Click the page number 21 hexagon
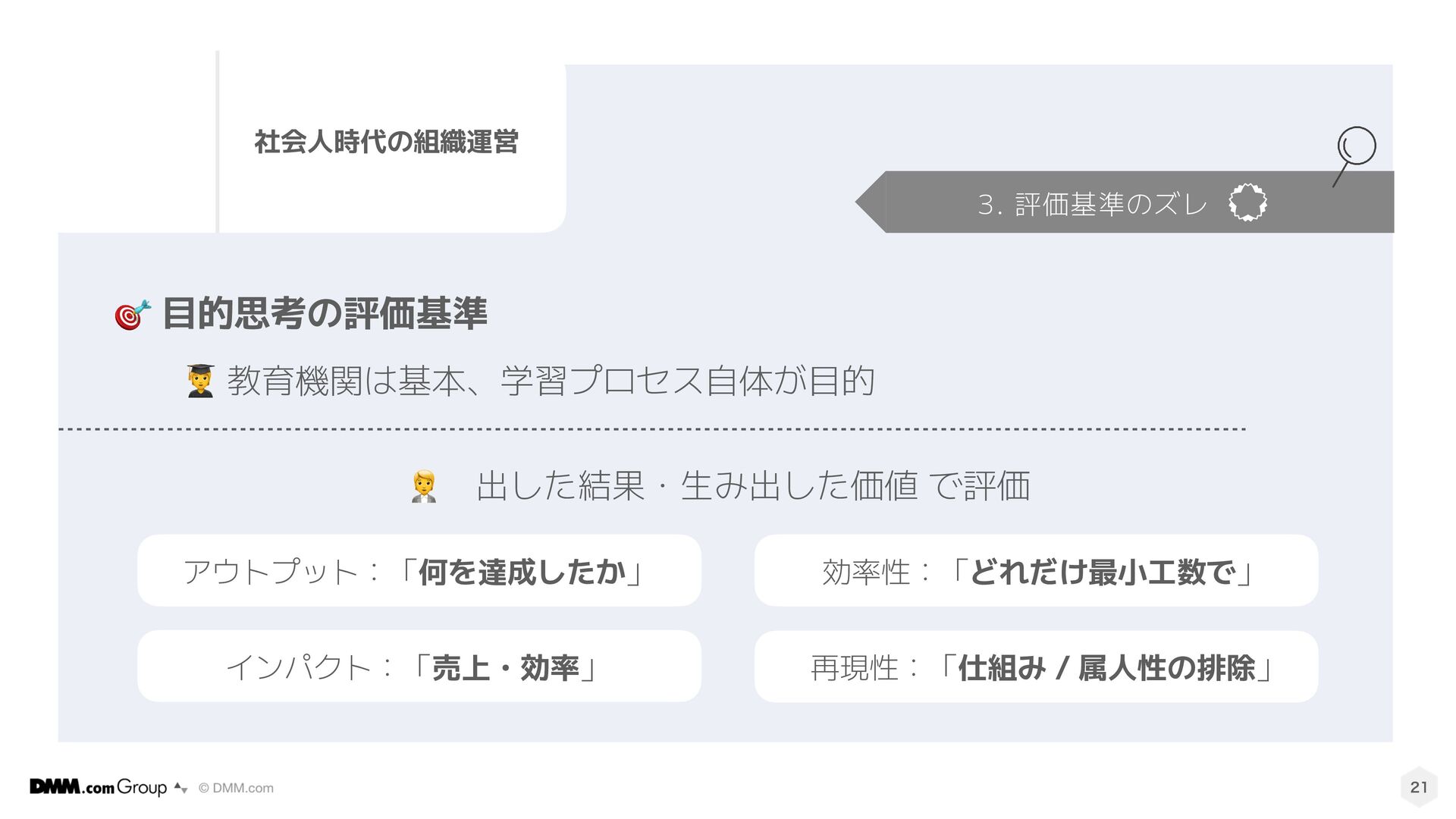 pyautogui.click(x=1419, y=787)
